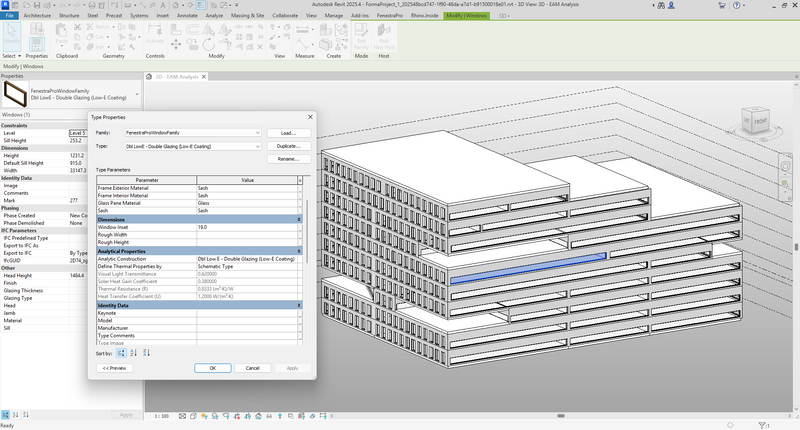Click the Delete X icon in Modify panel
800x430 pixels.
260,47
